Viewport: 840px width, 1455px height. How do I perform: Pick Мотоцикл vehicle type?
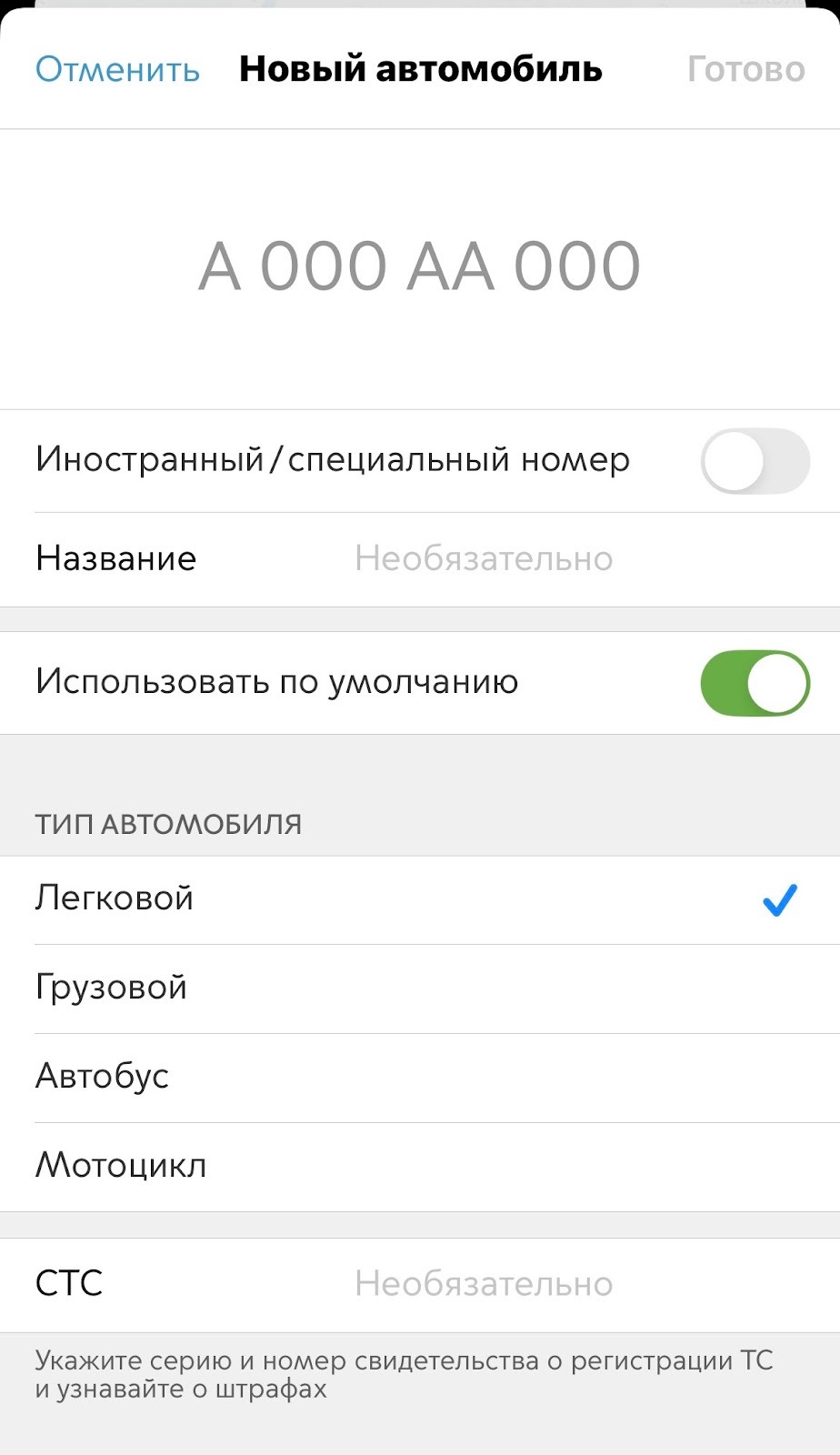[x=121, y=1166]
